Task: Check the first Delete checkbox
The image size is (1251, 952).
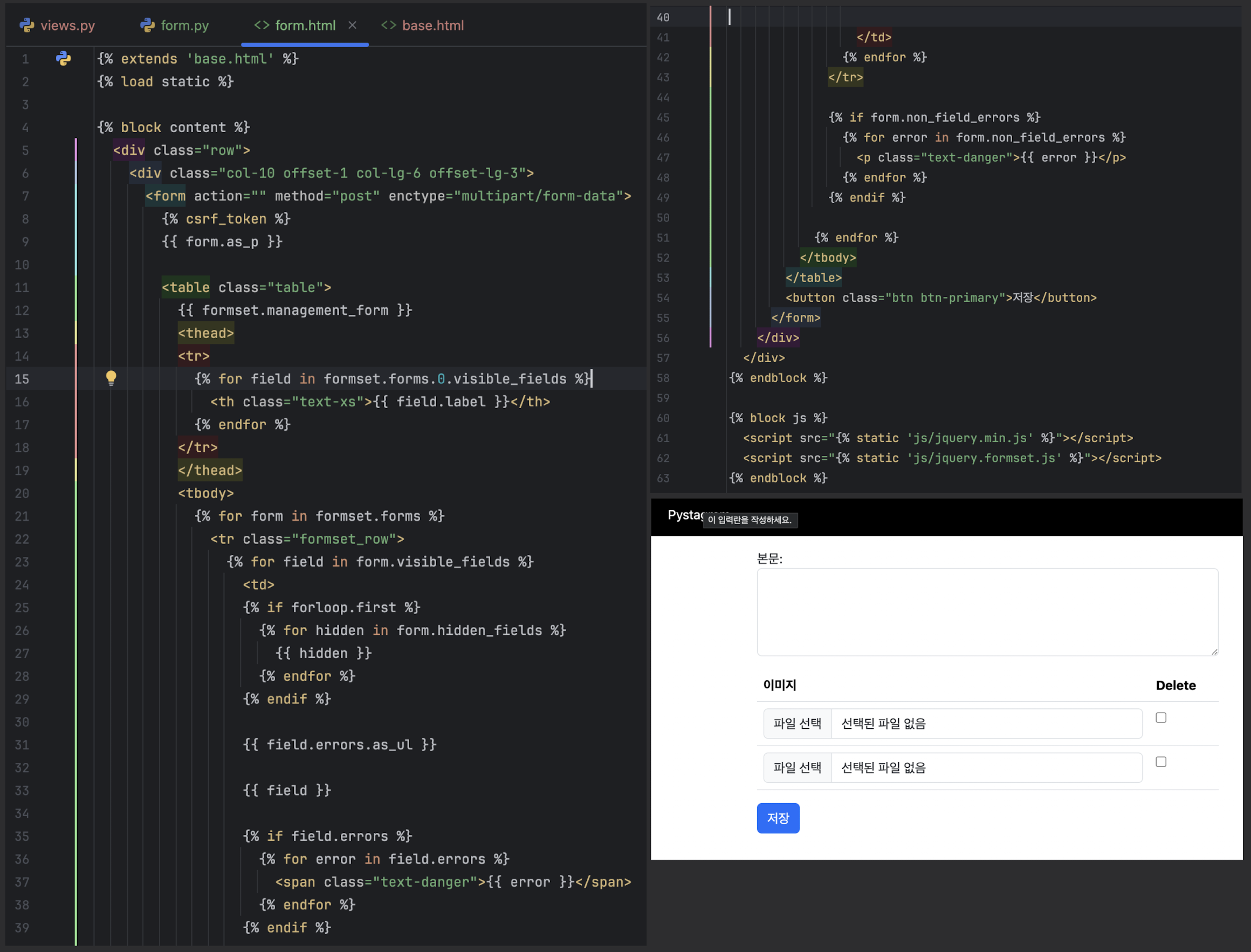Action: [1160, 718]
